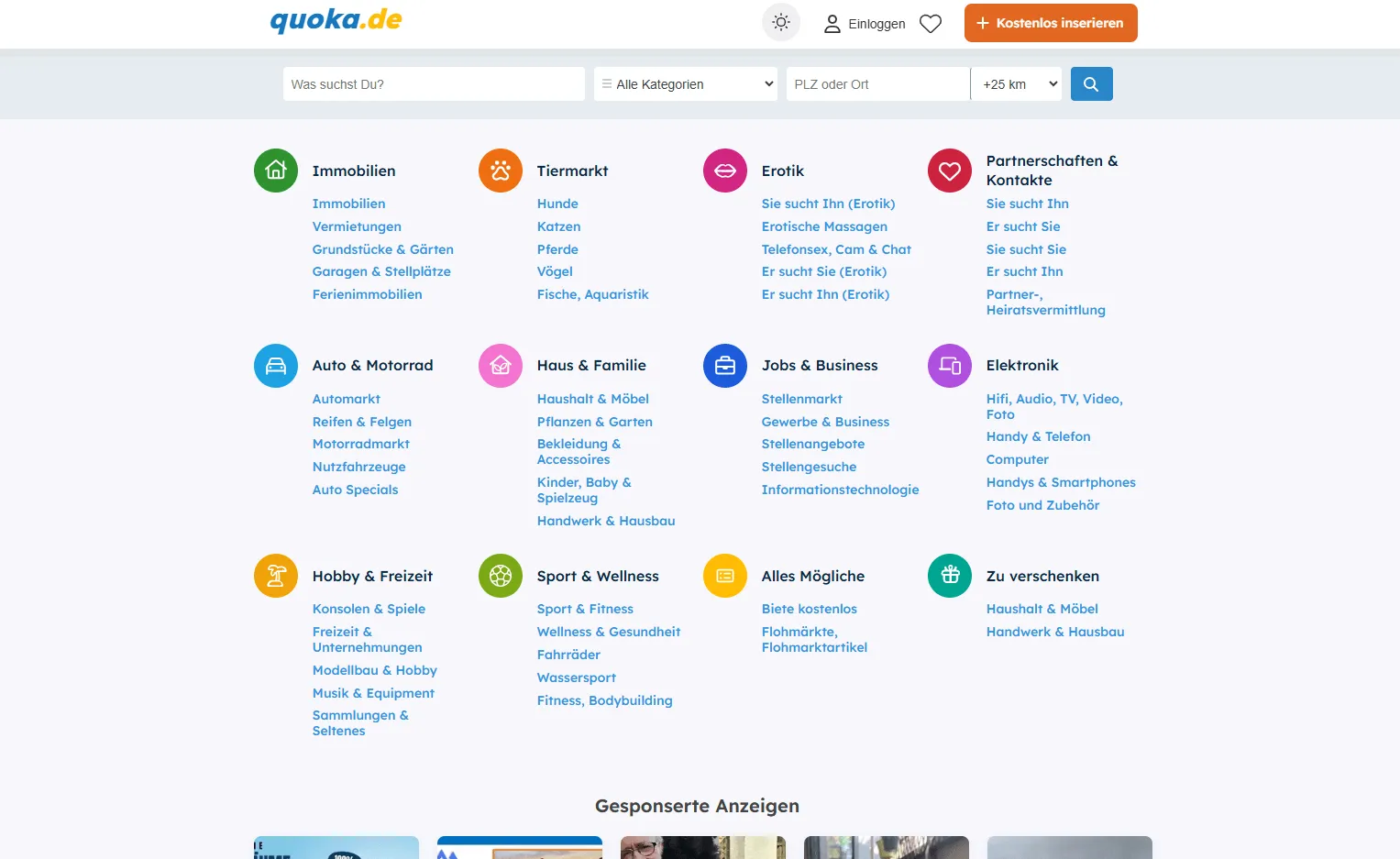
Task: Open the Sport & Wellness heading
Action: 598,576
